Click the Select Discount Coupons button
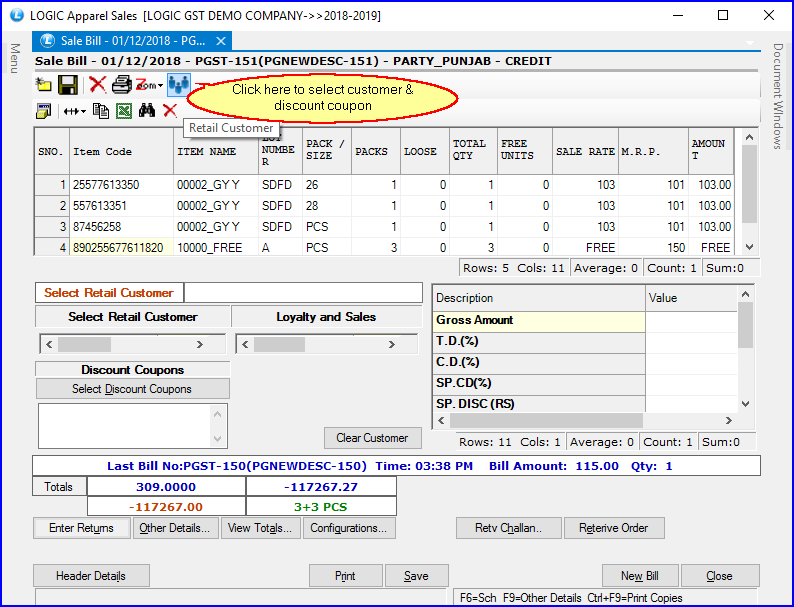Image resolution: width=794 pixels, height=607 pixels. (x=132, y=389)
